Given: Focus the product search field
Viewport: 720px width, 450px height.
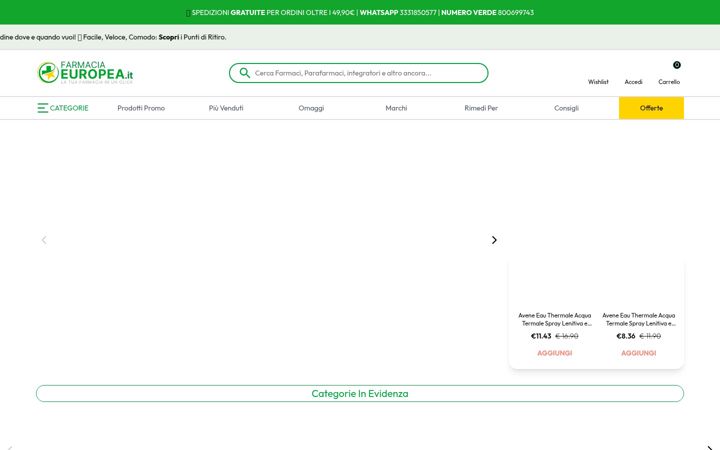Looking at the screenshot, I should click(x=359, y=73).
